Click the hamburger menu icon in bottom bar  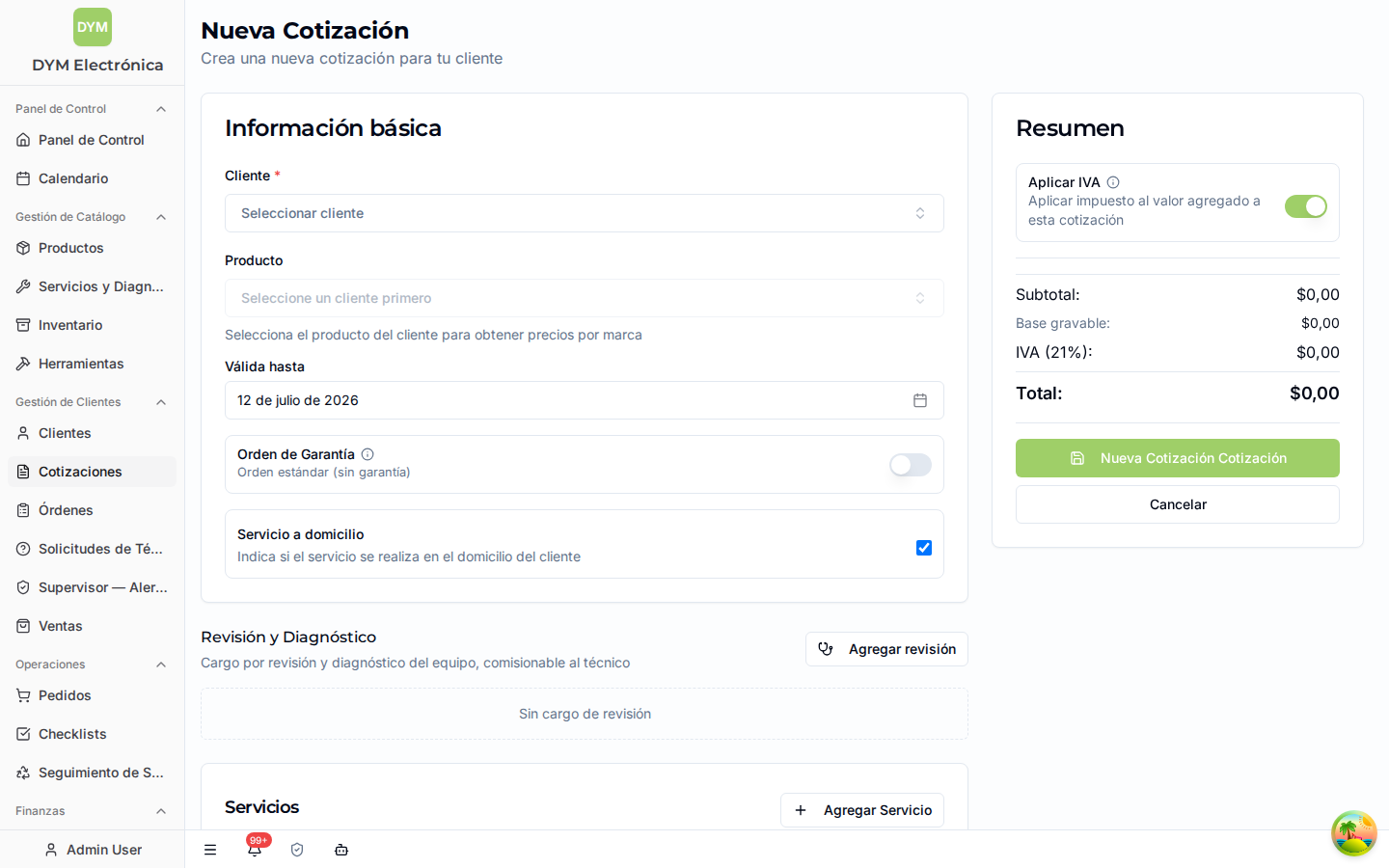click(210, 850)
